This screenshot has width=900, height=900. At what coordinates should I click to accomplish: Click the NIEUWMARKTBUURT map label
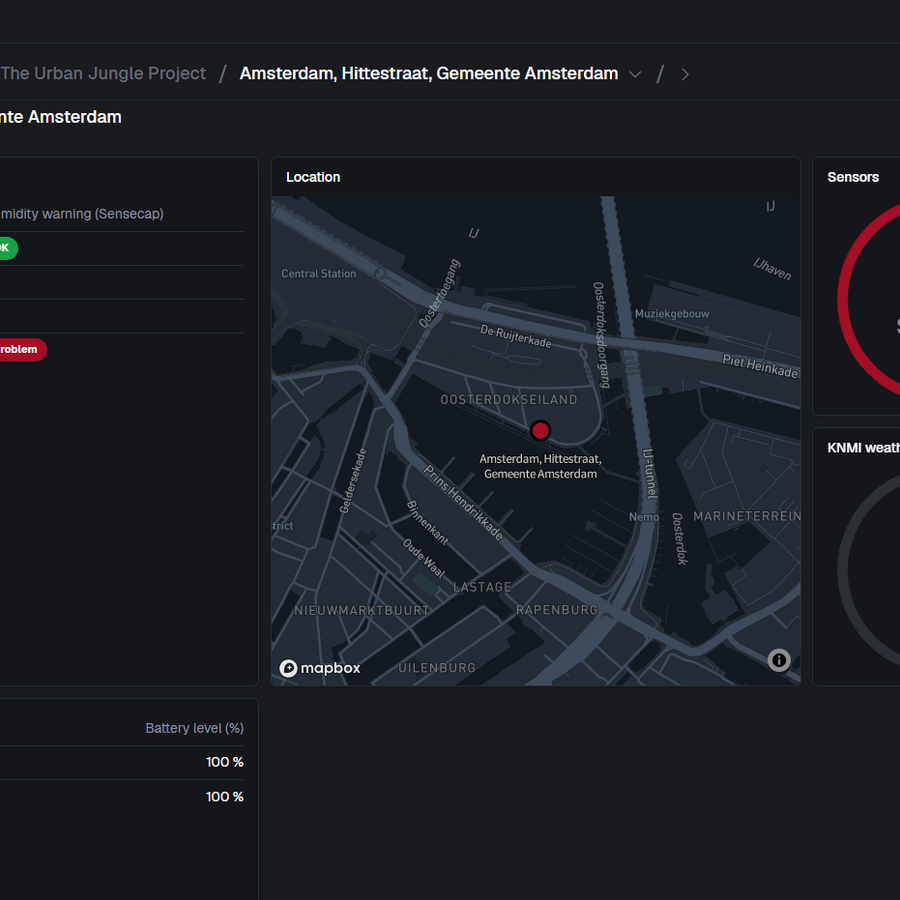pos(362,611)
